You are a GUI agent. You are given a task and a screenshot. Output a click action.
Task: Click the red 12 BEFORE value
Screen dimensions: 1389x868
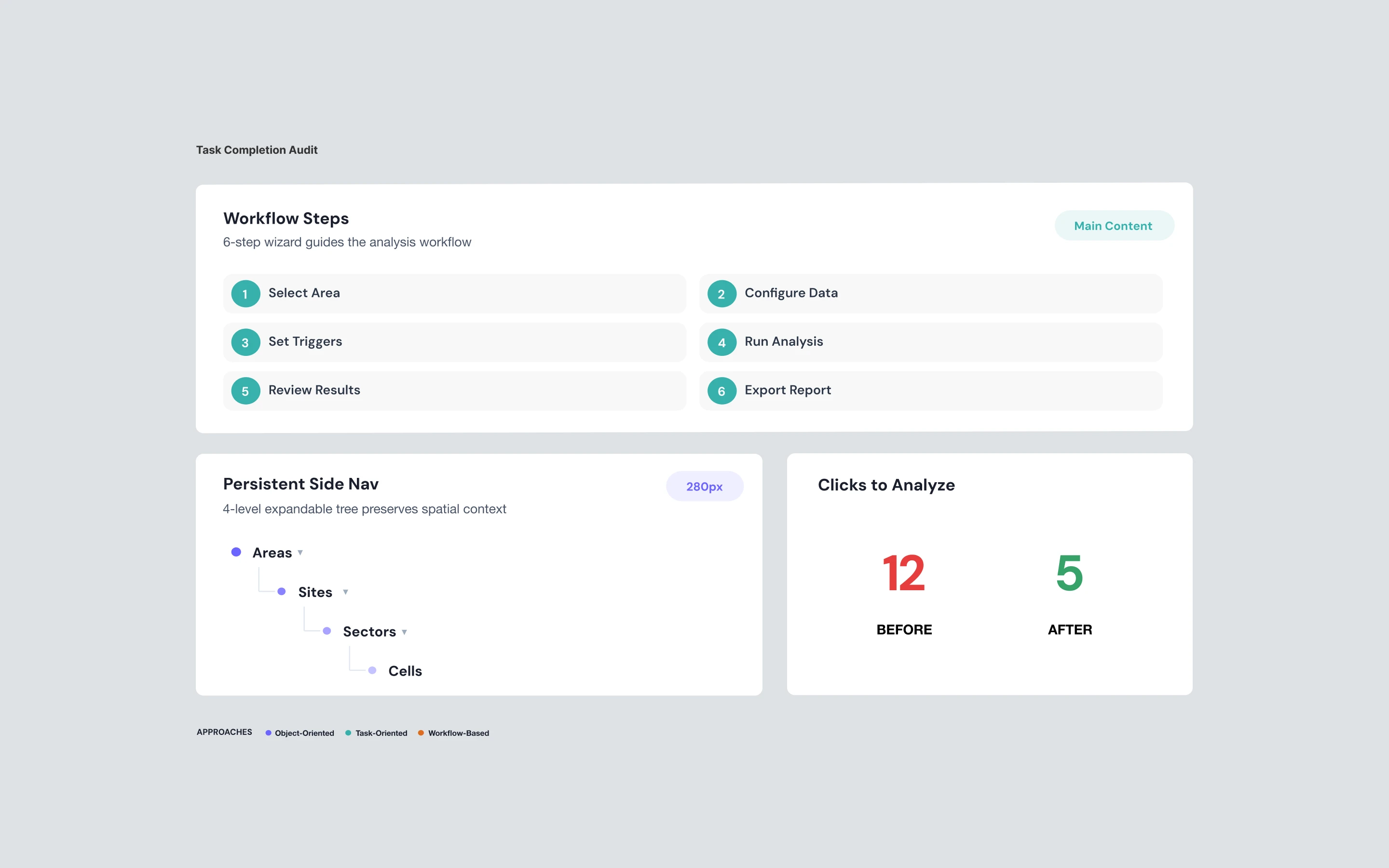[903, 573]
